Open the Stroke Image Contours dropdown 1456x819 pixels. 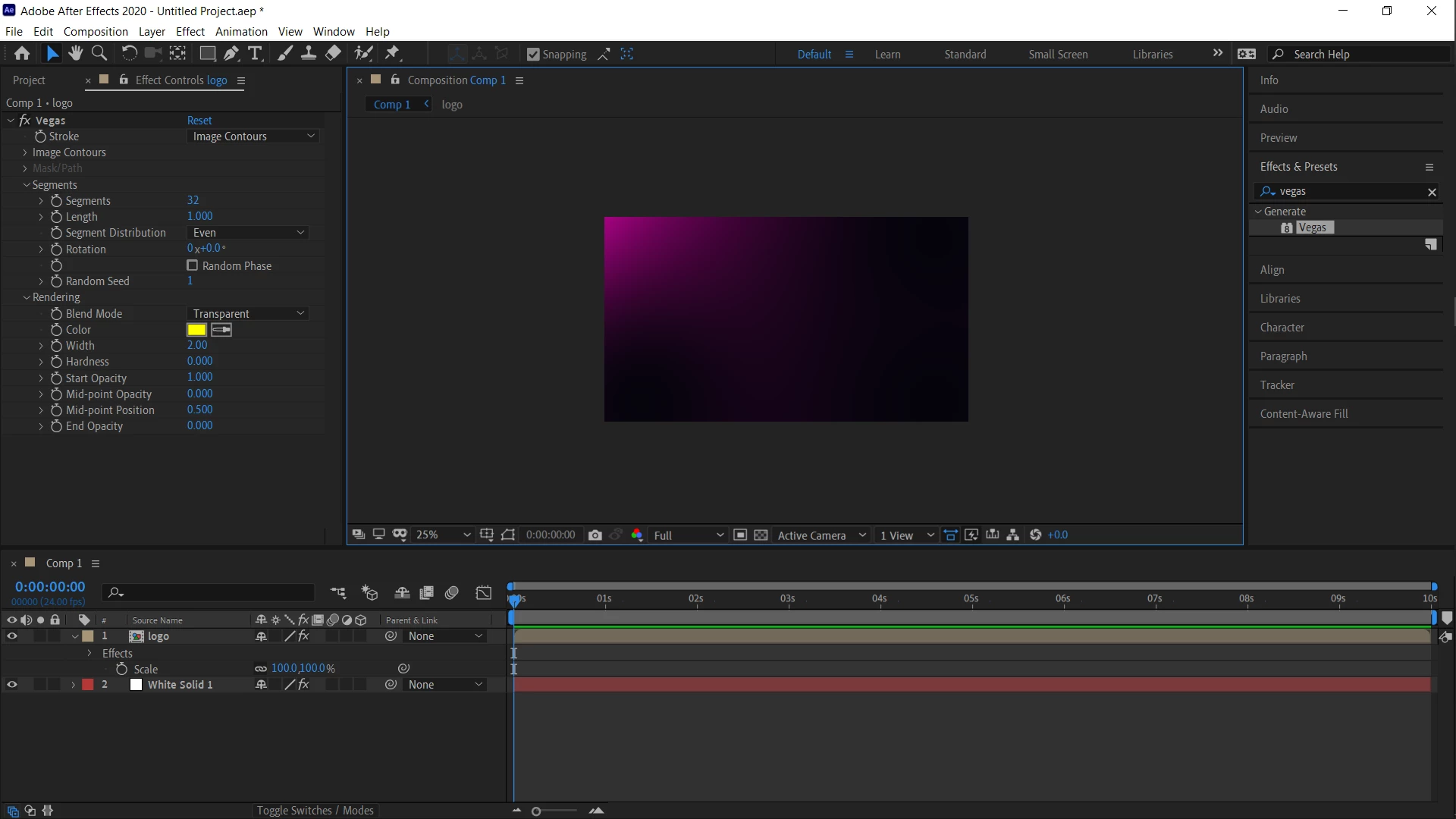(253, 136)
